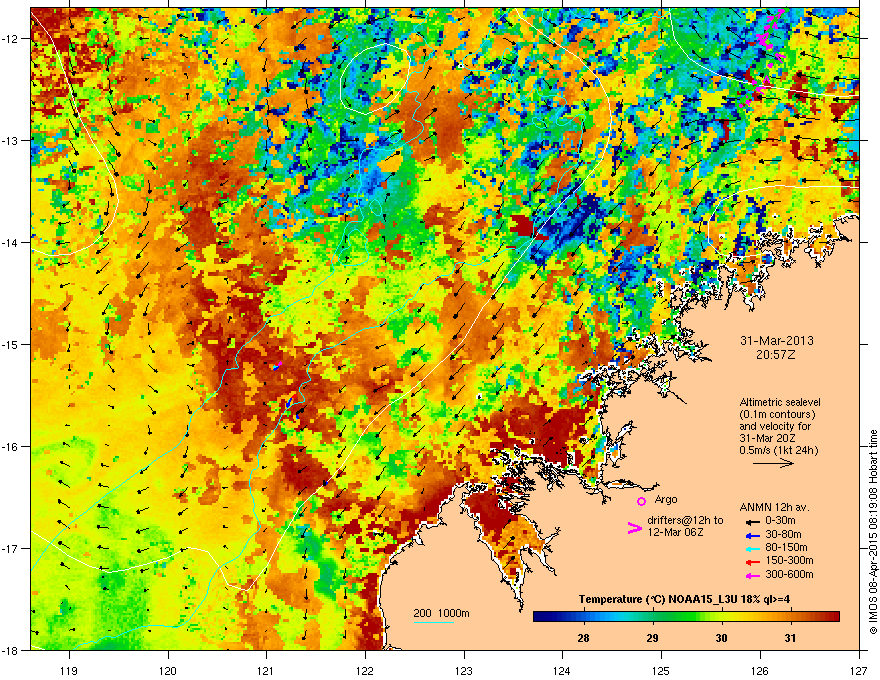
Task: Click longitude label 121 on the axis
Action: (x=266, y=670)
